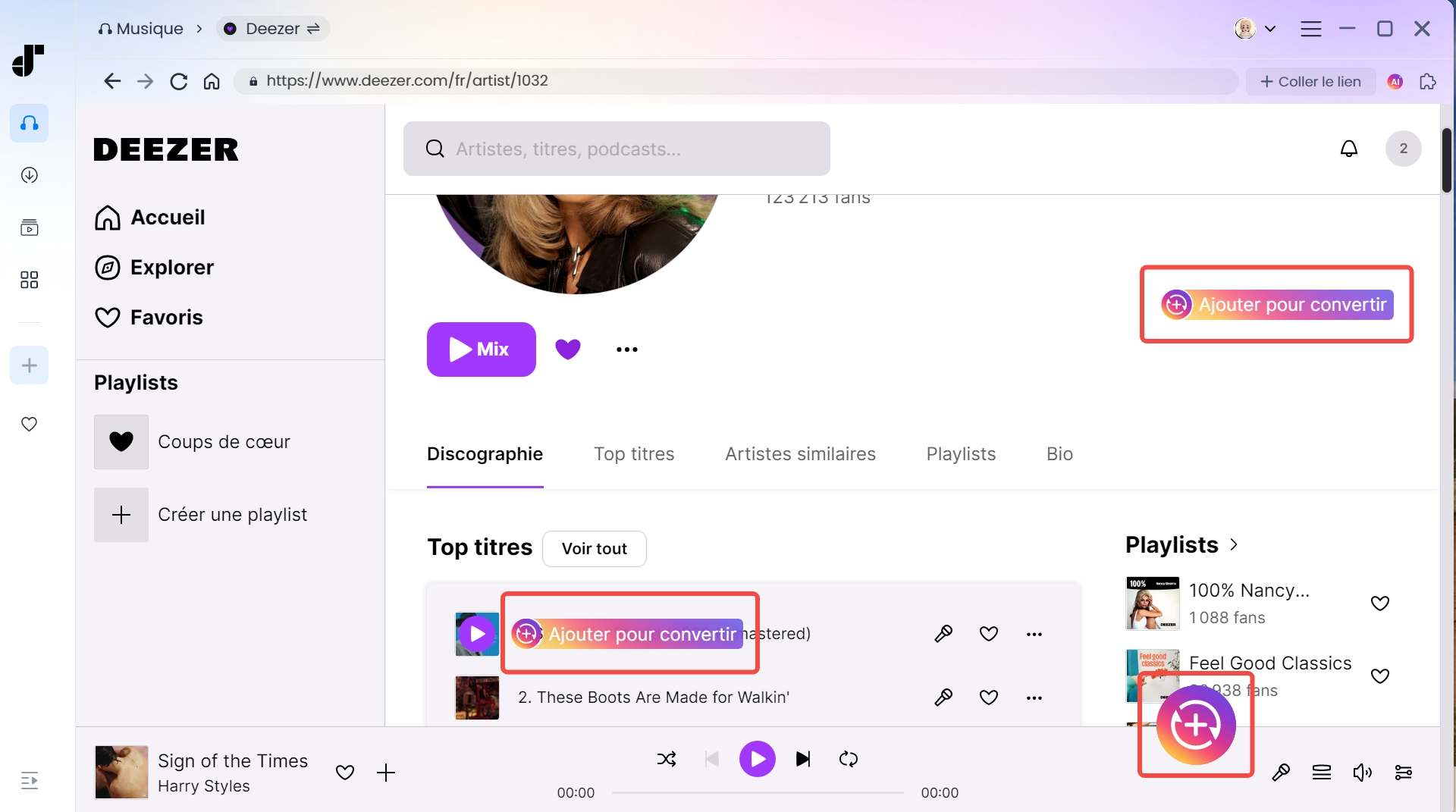
Task: Open lyrics with the microphone icon
Action: pyautogui.click(x=1281, y=773)
